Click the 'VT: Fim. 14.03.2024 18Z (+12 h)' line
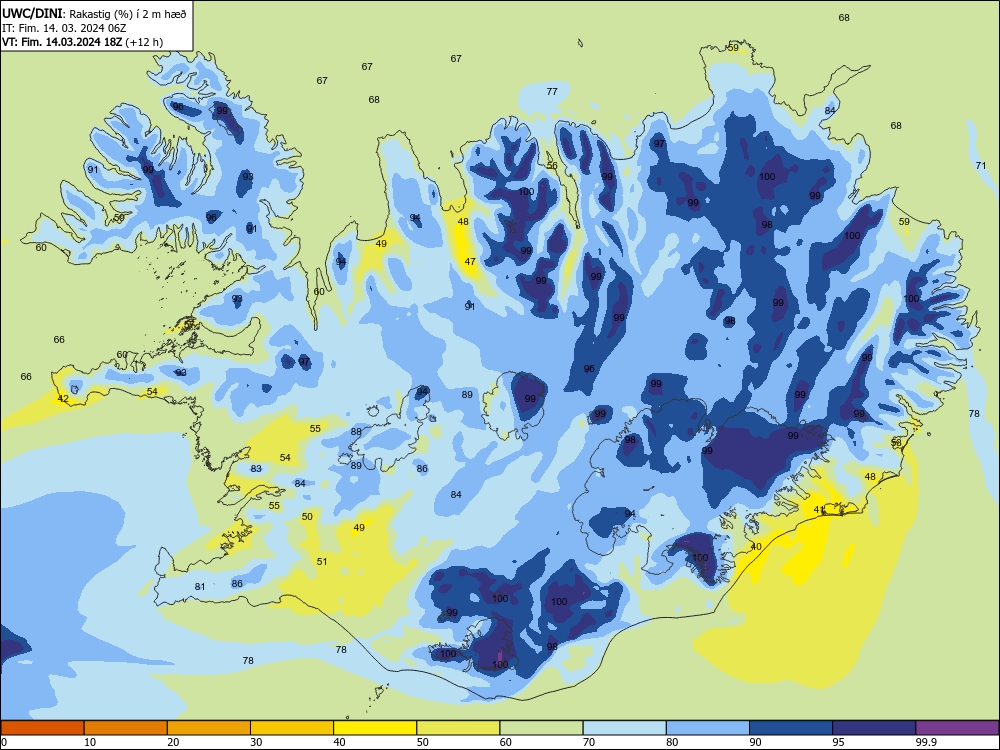 (x=82, y=42)
